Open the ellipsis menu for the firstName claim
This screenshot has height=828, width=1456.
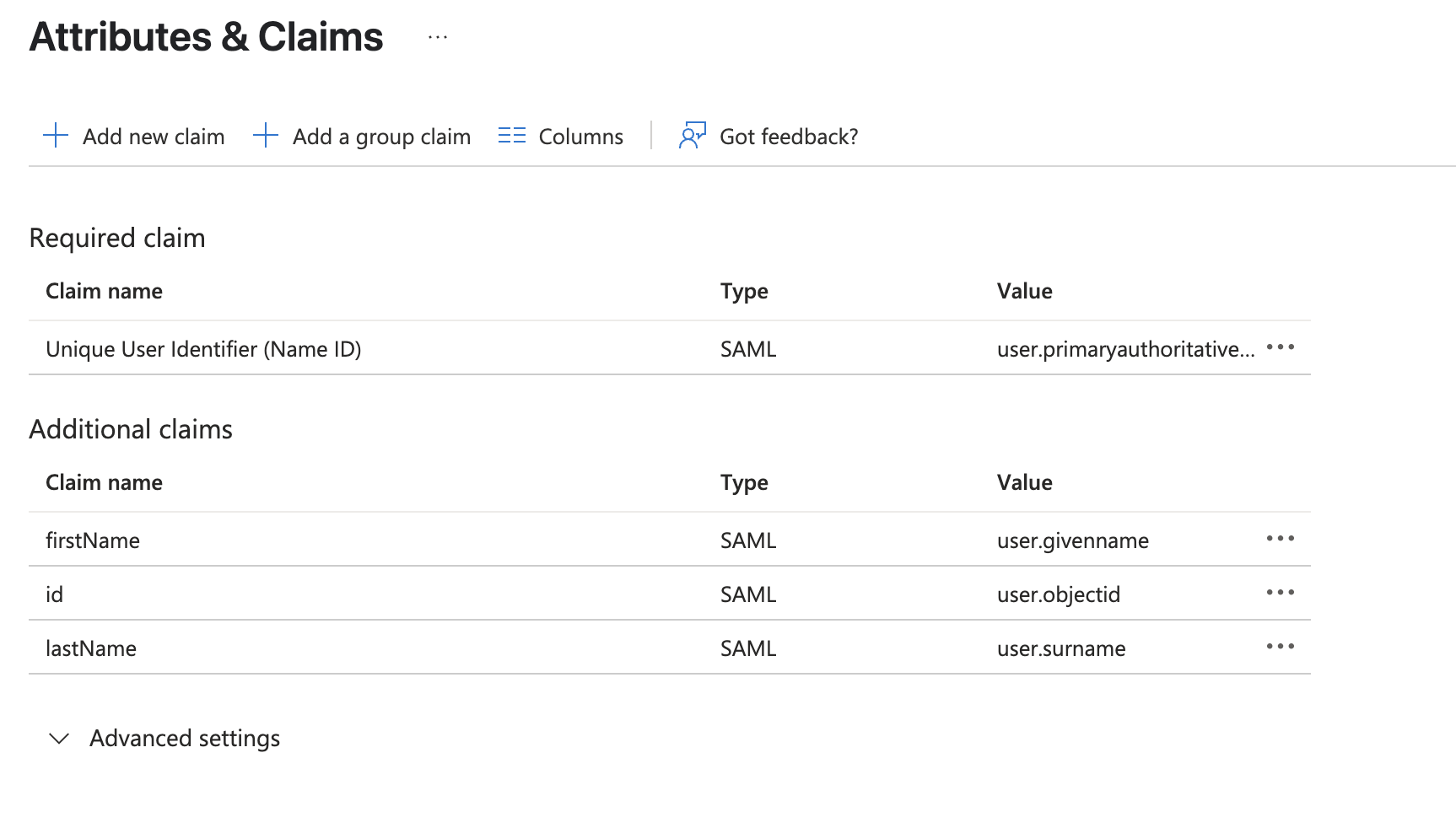[x=1281, y=539]
